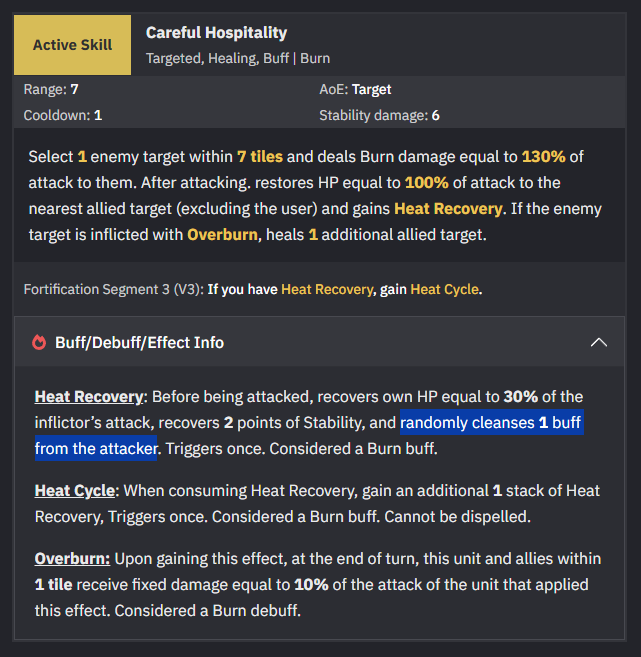Viewport: 641px width, 657px height.
Task: Click the underlined Heat Recovery term
Action: (x=89, y=396)
